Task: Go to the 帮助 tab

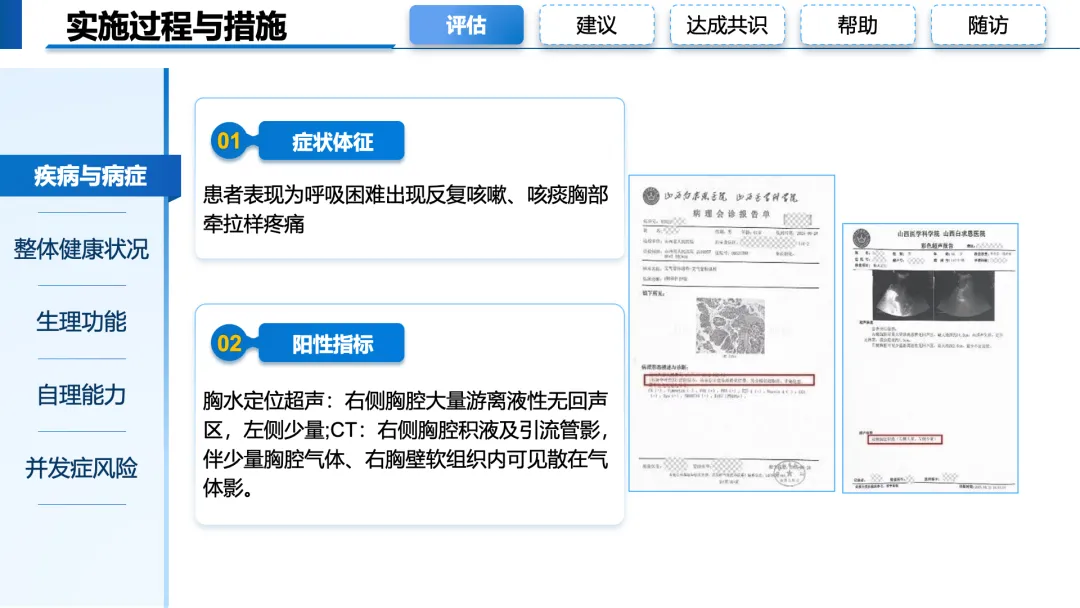Action: (858, 25)
